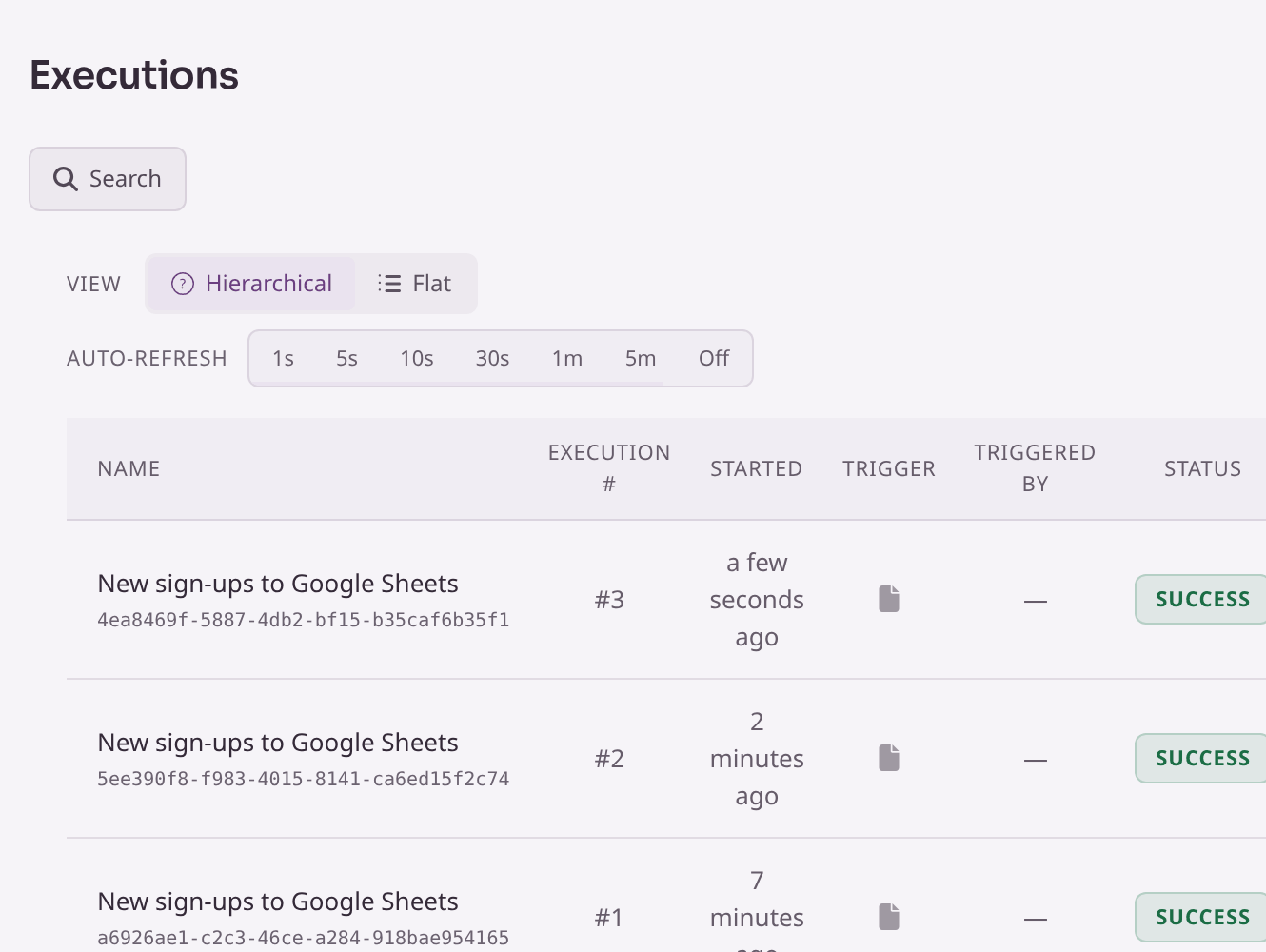Set auto-refresh to 5s
1266x952 pixels.
tap(346, 359)
